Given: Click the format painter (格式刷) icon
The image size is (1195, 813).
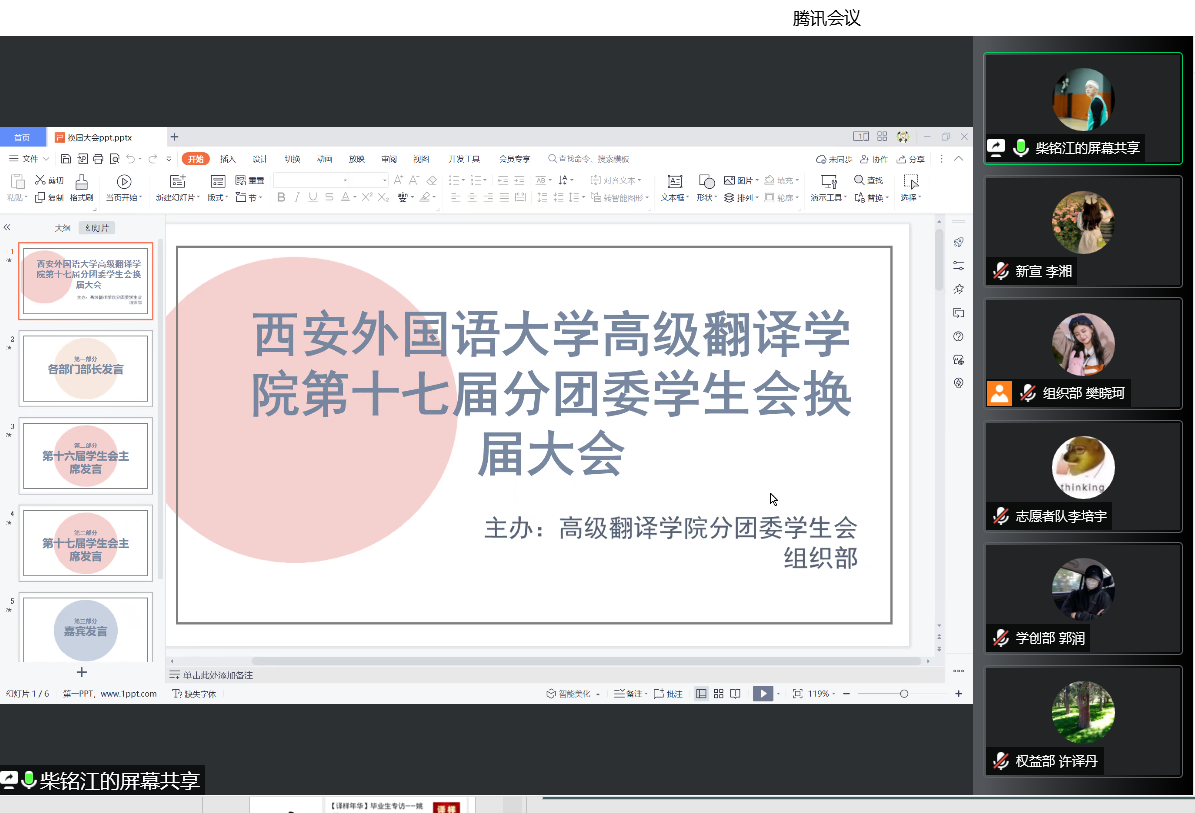Looking at the screenshot, I should tap(81, 181).
